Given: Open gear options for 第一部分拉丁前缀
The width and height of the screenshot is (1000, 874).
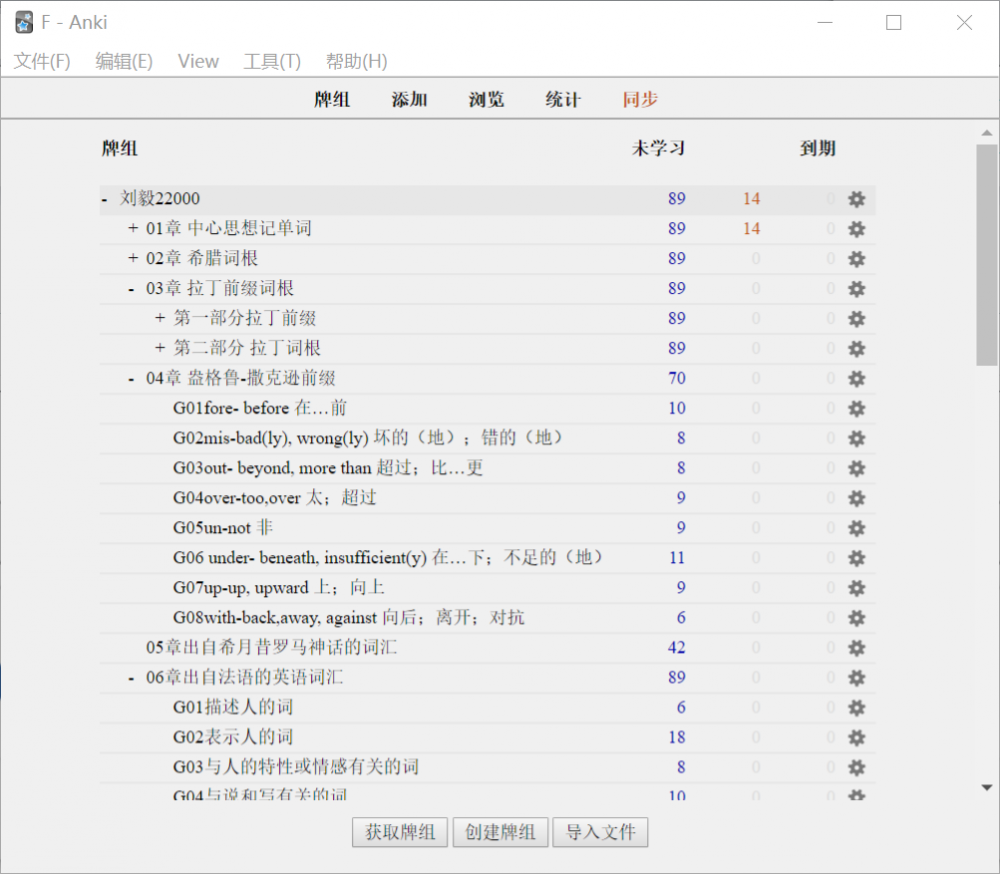Looking at the screenshot, I should [857, 319].
